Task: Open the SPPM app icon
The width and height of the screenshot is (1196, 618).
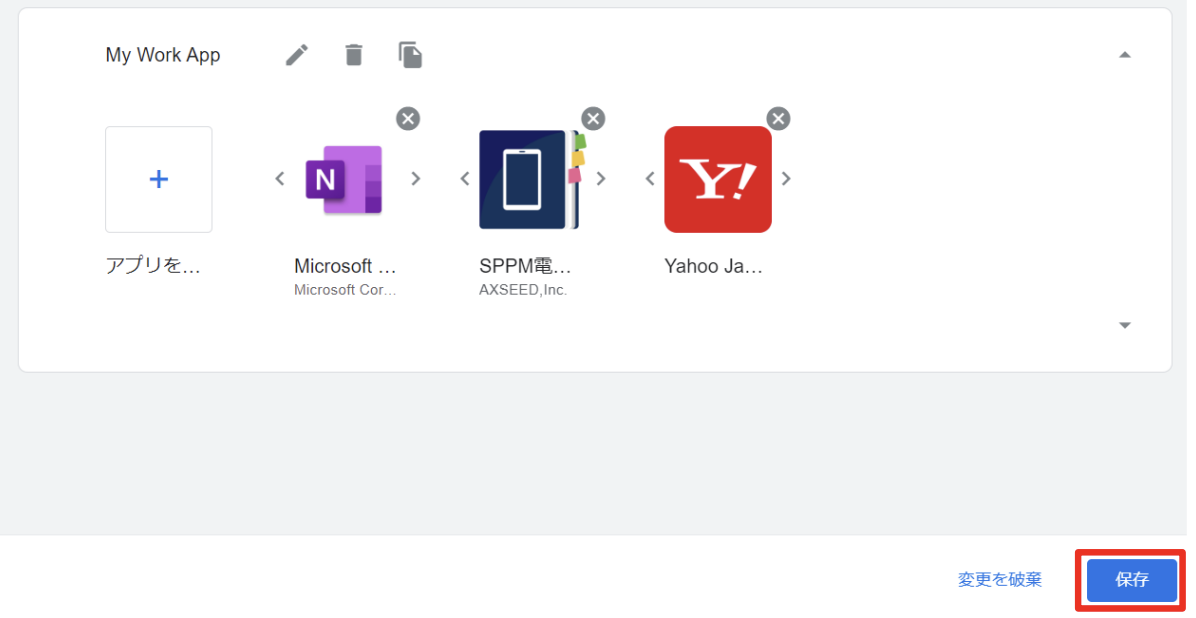Action: tap(532, 179)
